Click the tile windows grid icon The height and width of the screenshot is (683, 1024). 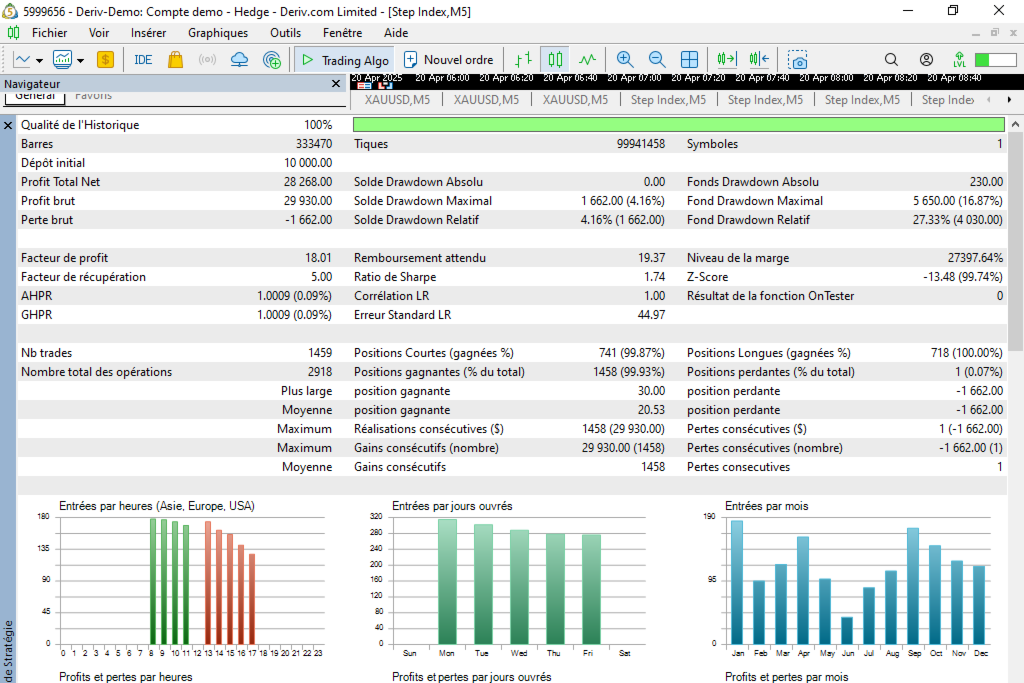(x=689, y=60)
